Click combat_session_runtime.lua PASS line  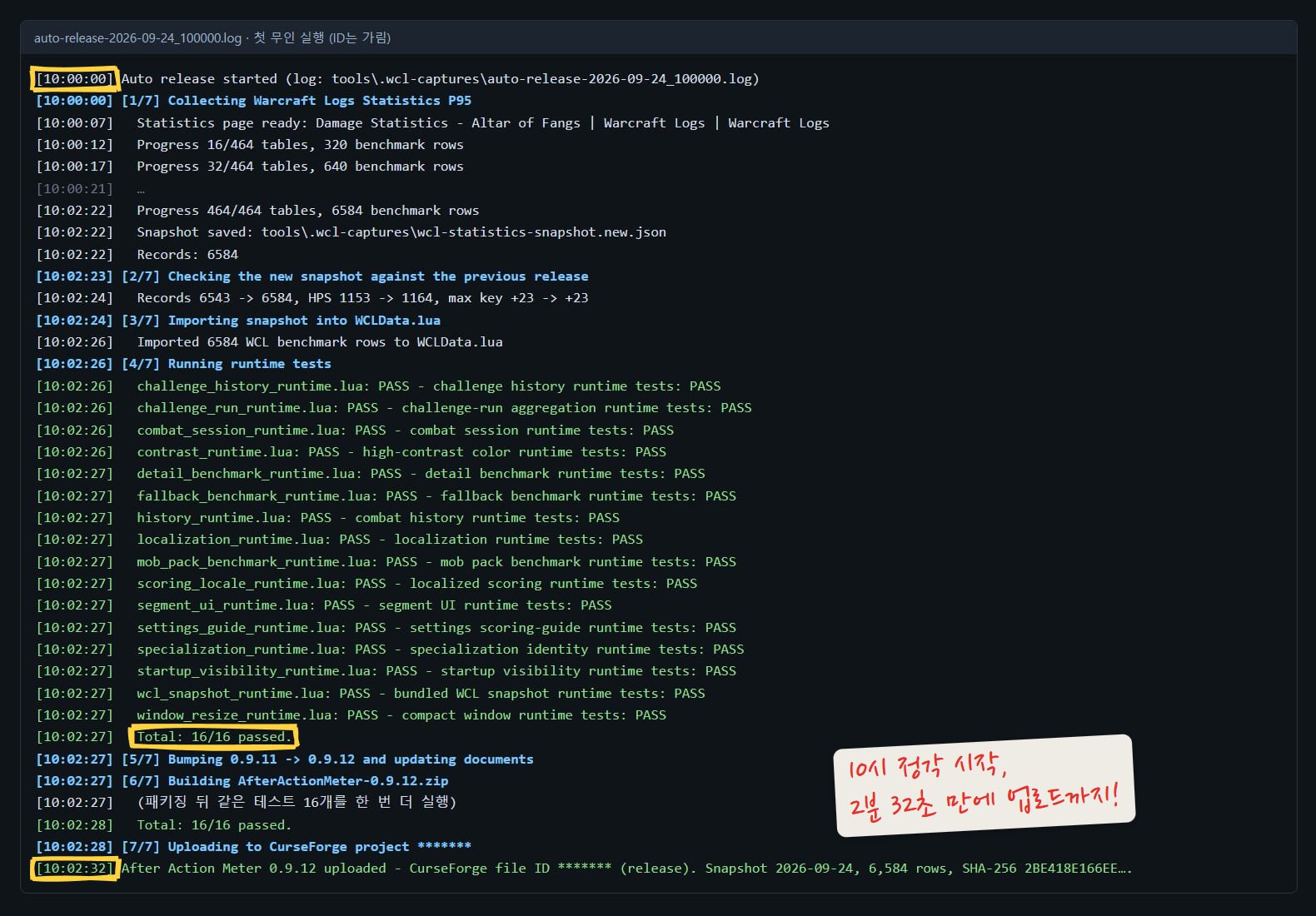[x=355, y=431]
